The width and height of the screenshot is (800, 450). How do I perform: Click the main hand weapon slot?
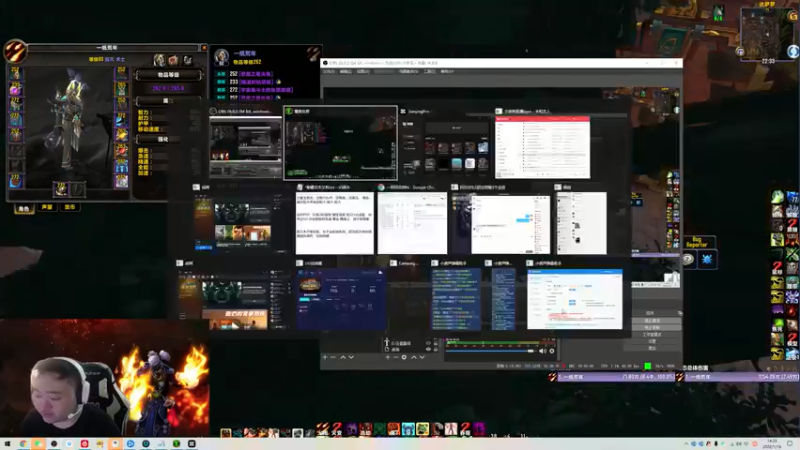61,189
